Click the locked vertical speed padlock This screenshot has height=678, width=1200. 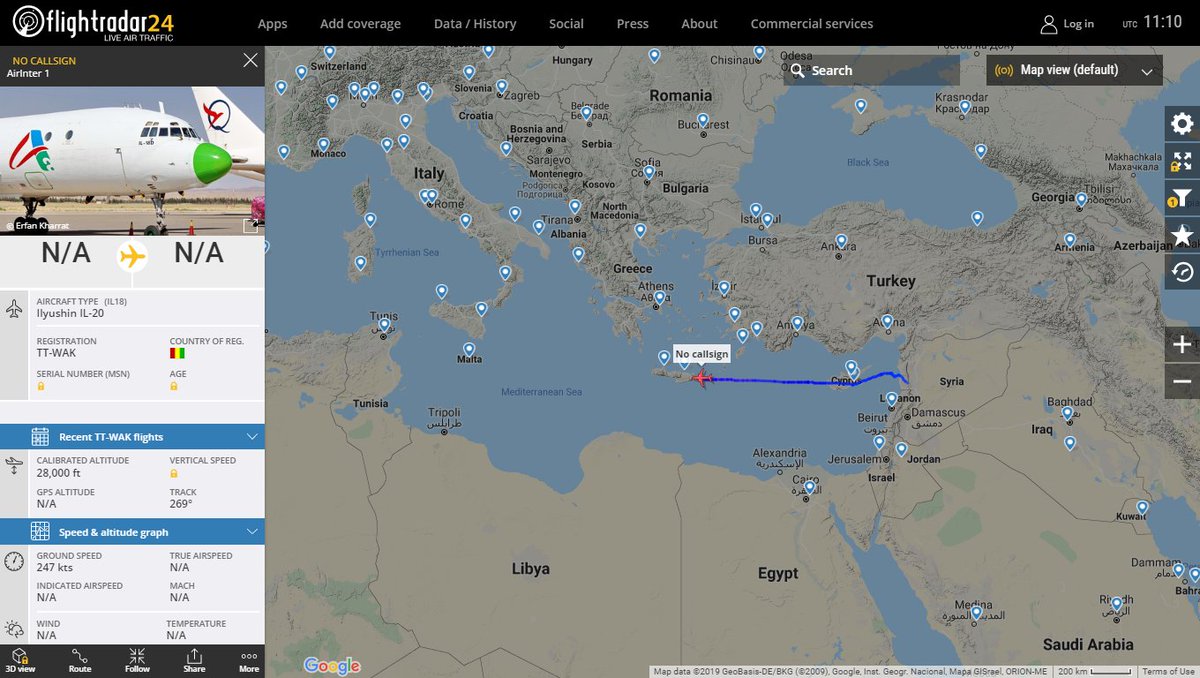174,472
